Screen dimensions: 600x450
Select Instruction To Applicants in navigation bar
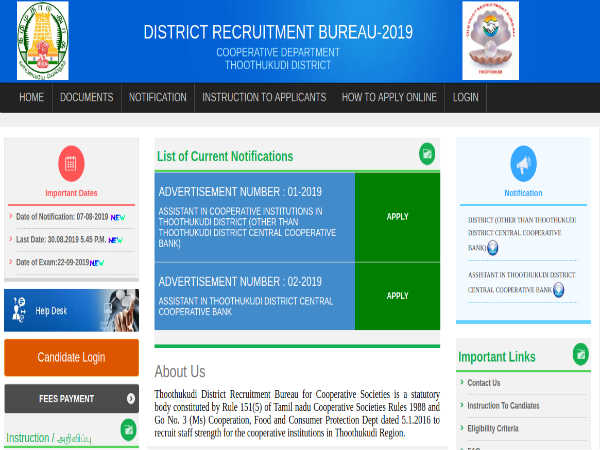(264, 97)
